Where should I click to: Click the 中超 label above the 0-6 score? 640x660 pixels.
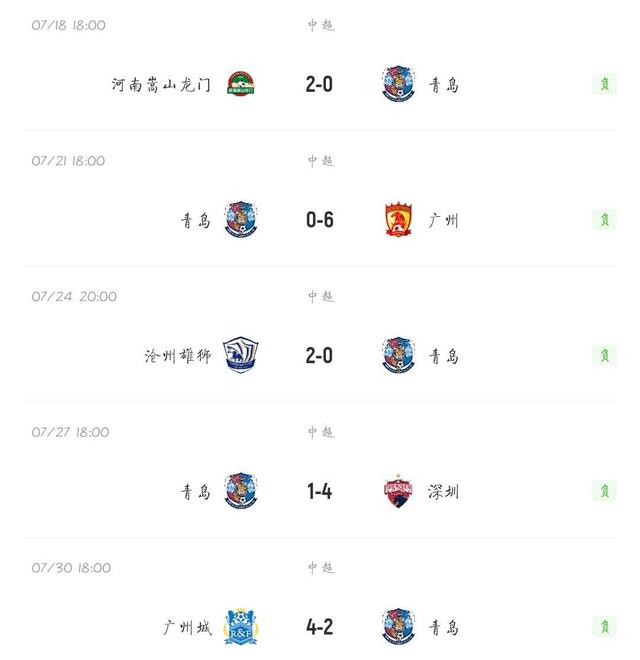pos(320,161)
